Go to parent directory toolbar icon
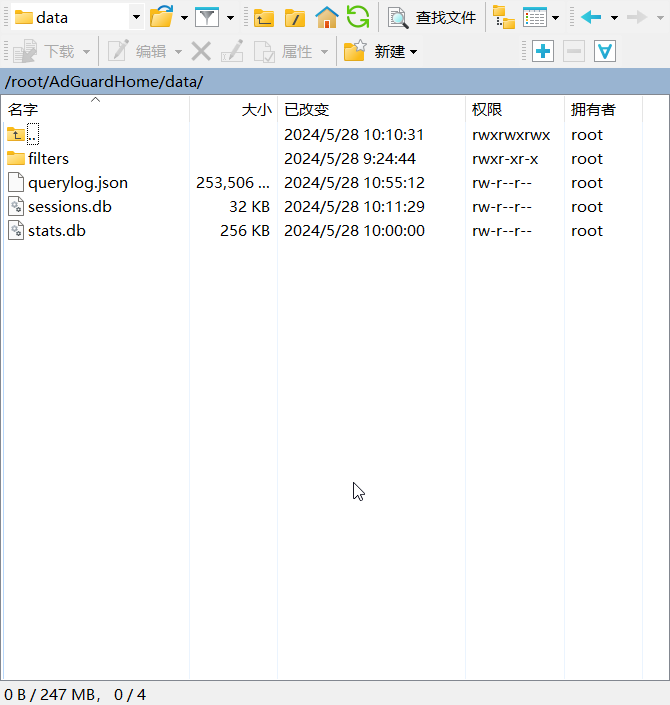 263,17
